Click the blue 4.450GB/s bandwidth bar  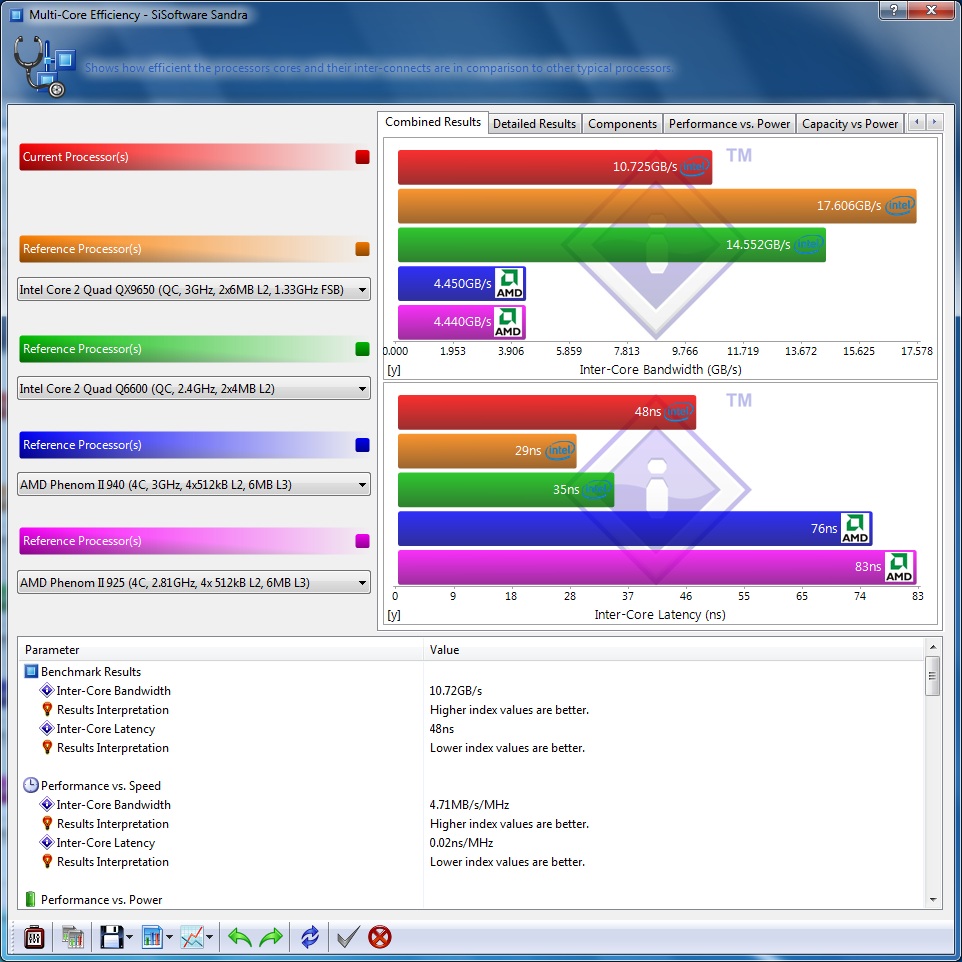[461, 283]
